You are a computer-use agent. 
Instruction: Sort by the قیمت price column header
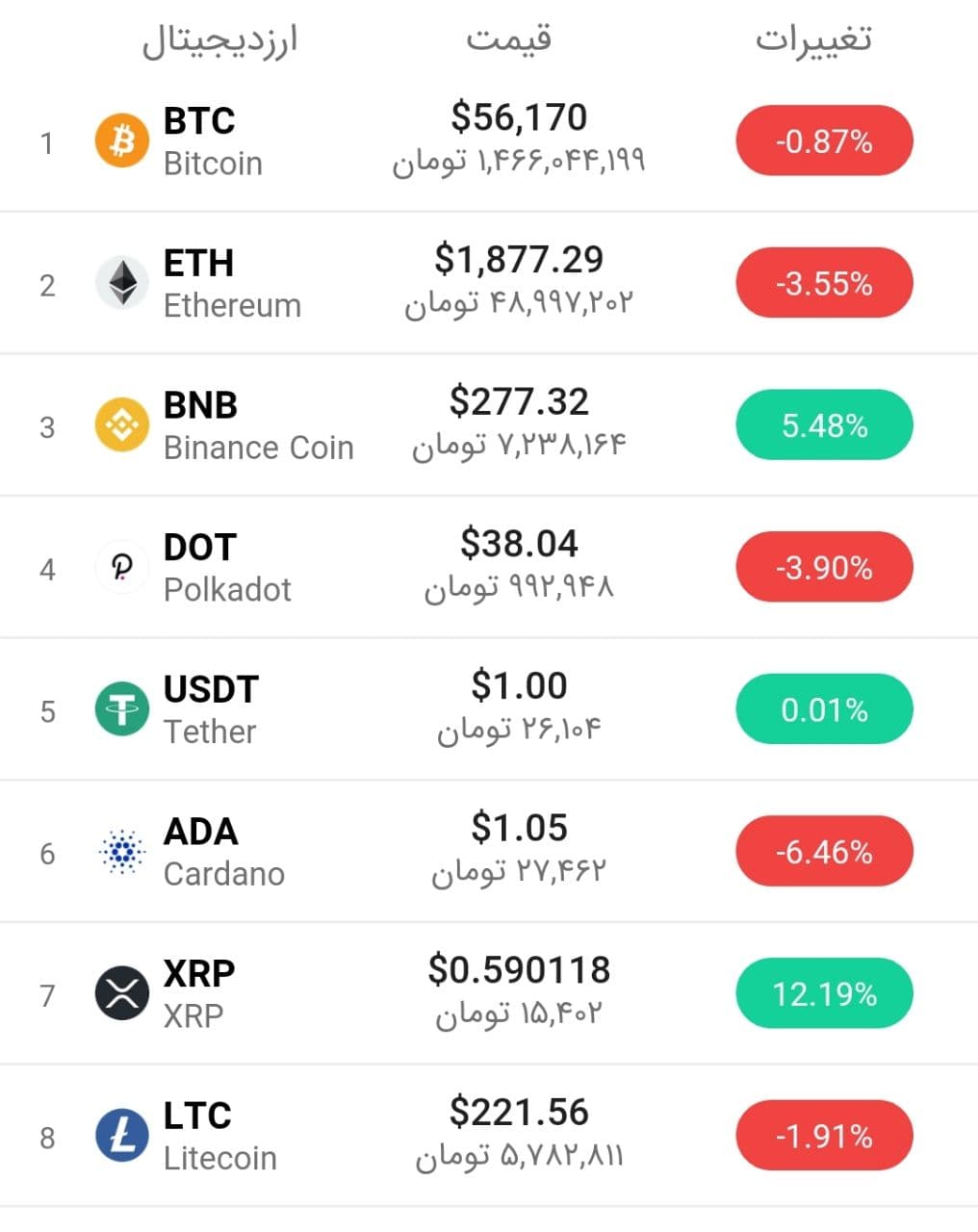(x=508, y=38)
